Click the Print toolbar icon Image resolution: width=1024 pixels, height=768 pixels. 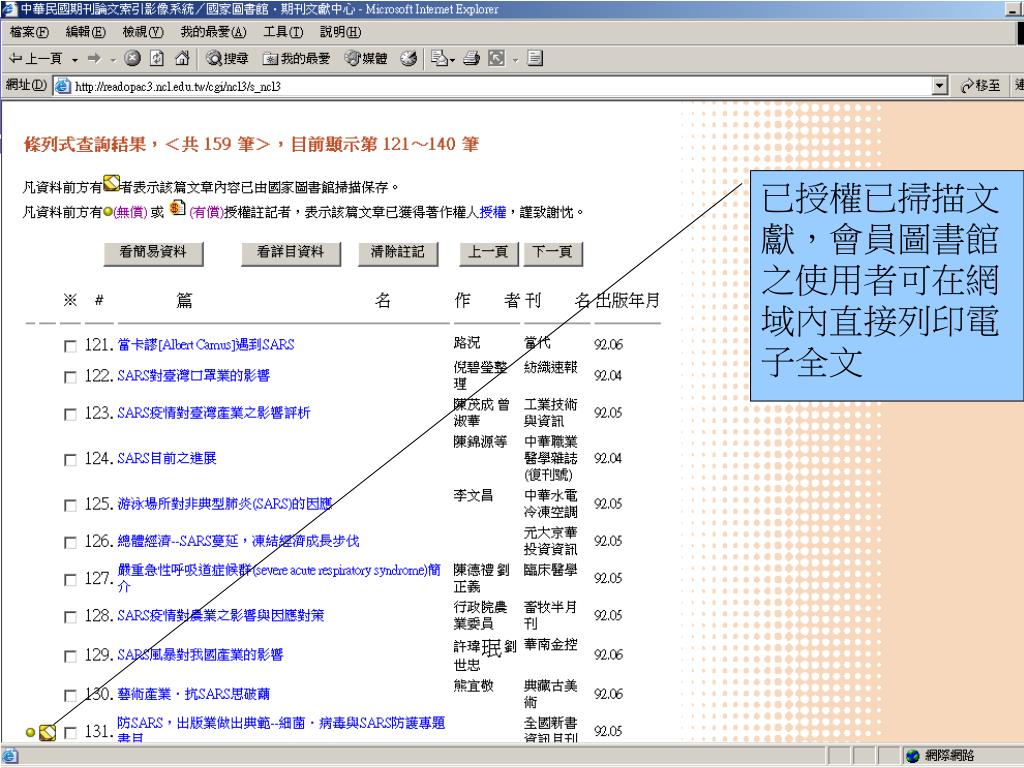point(472,59)
